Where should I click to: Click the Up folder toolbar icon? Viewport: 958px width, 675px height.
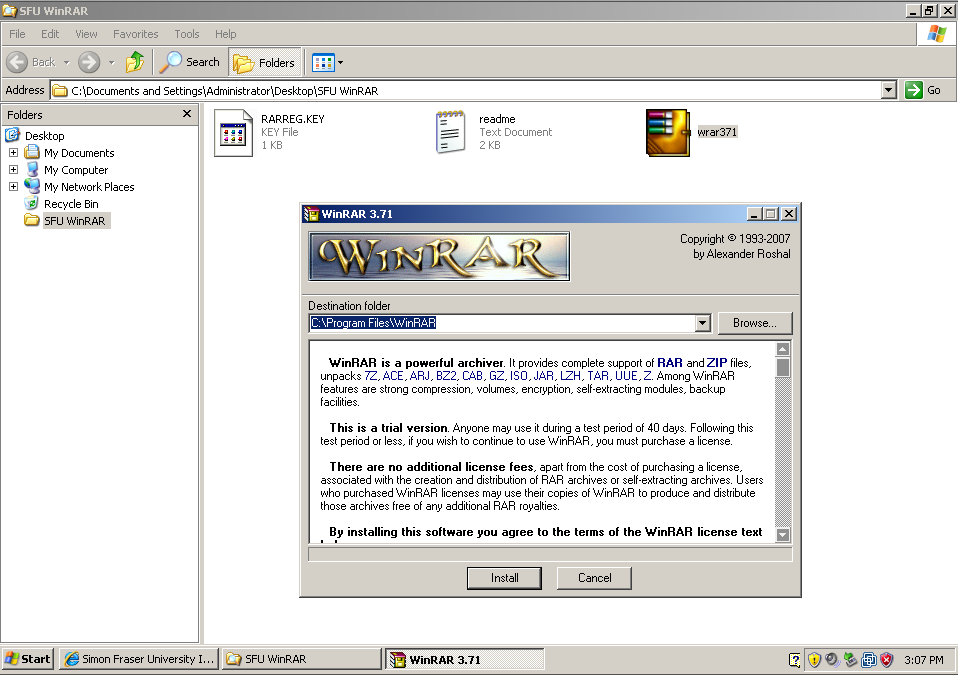[135, 62]
